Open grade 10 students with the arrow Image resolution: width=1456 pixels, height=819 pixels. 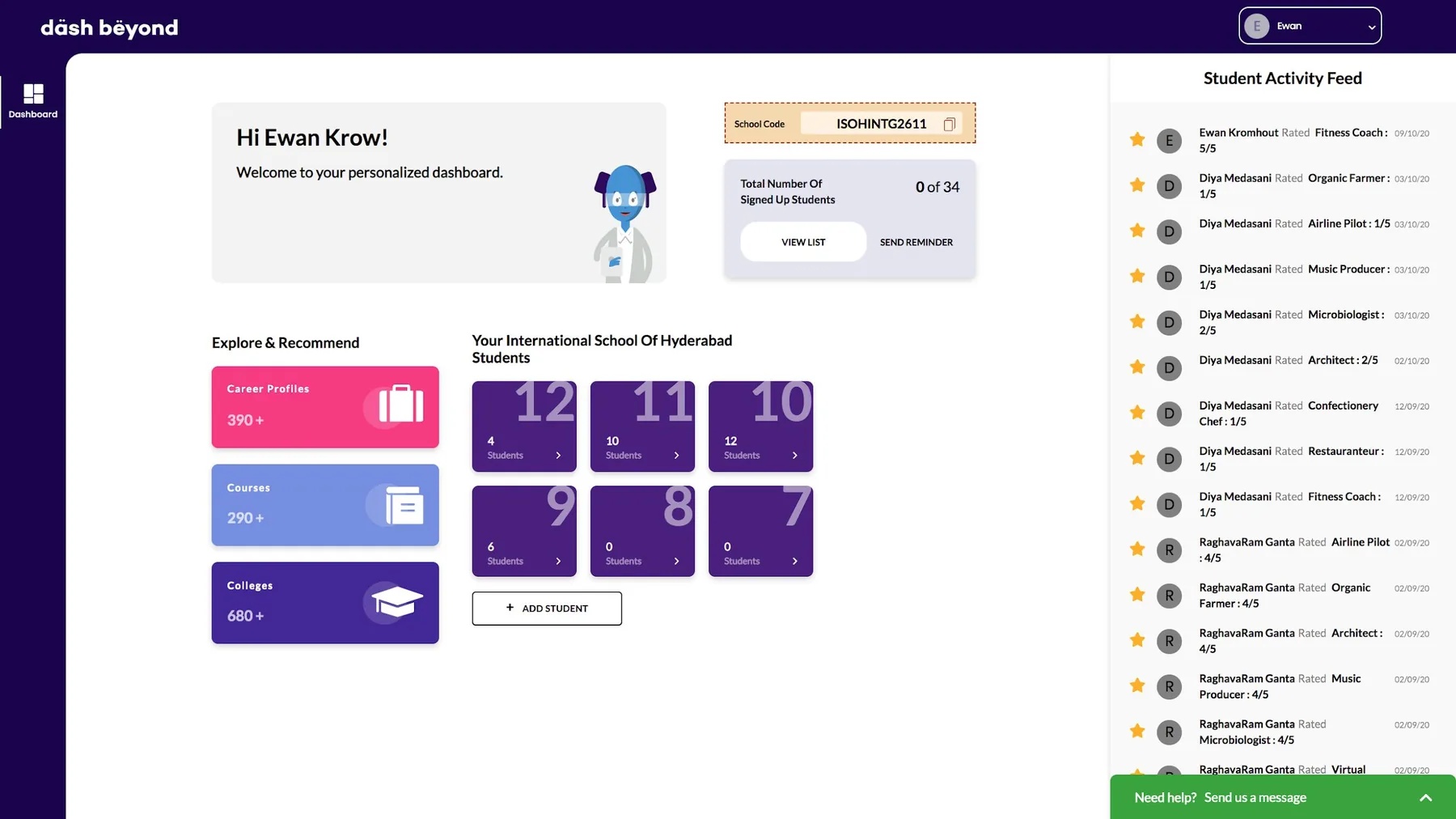coord(794,456)
